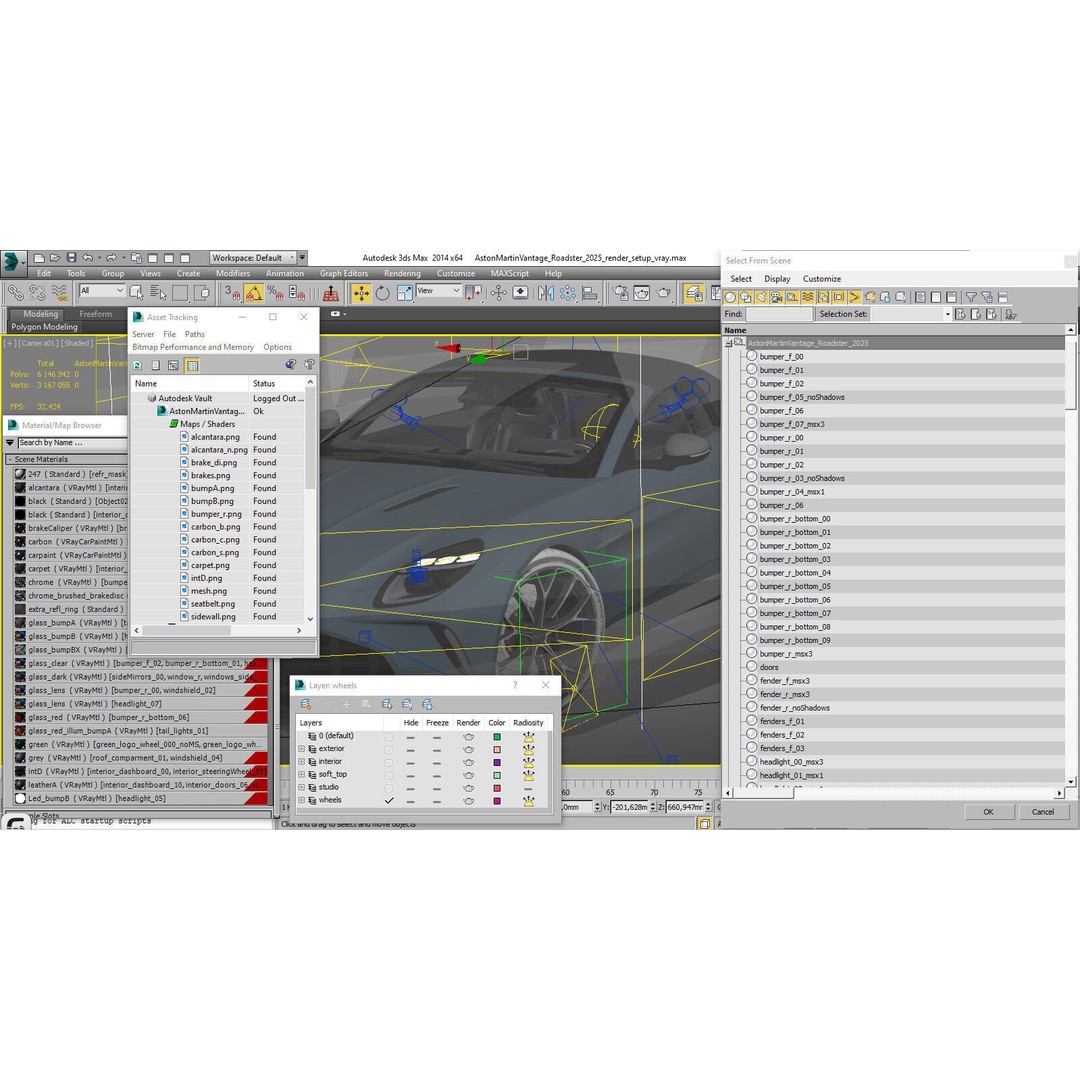Click the Find input field in Select From Scene

779,314
